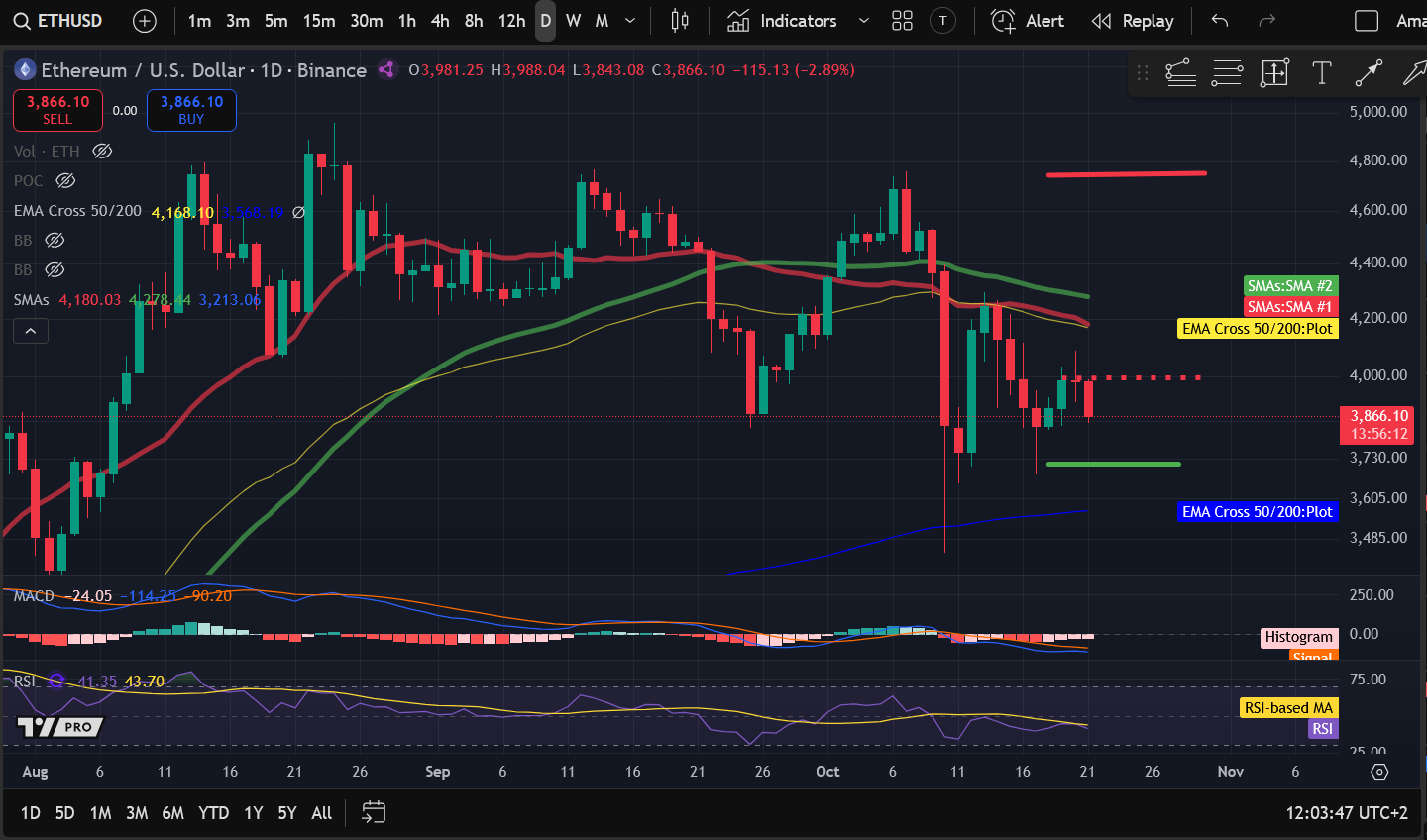Expand the time interval dropdown arrow
Image resolution: width=1427 pixels, height=840 pixels.
(630, 21)
